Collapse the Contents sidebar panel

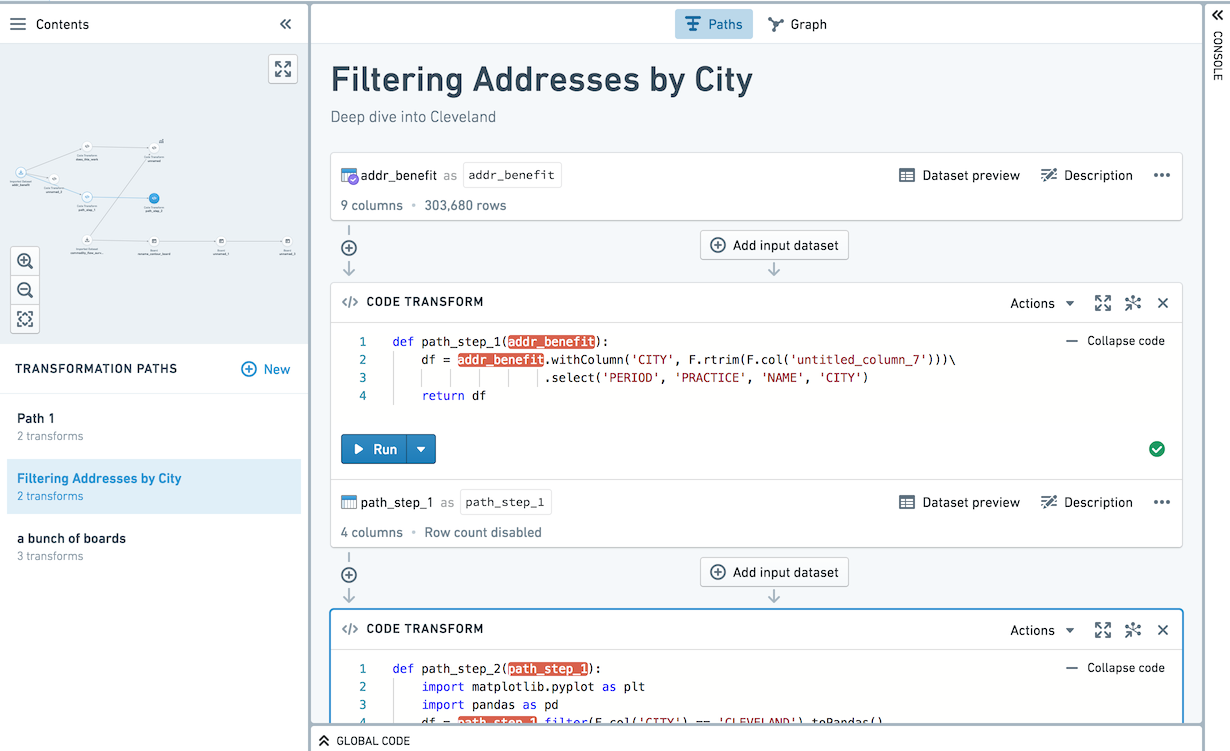click(x=286, y=24)
